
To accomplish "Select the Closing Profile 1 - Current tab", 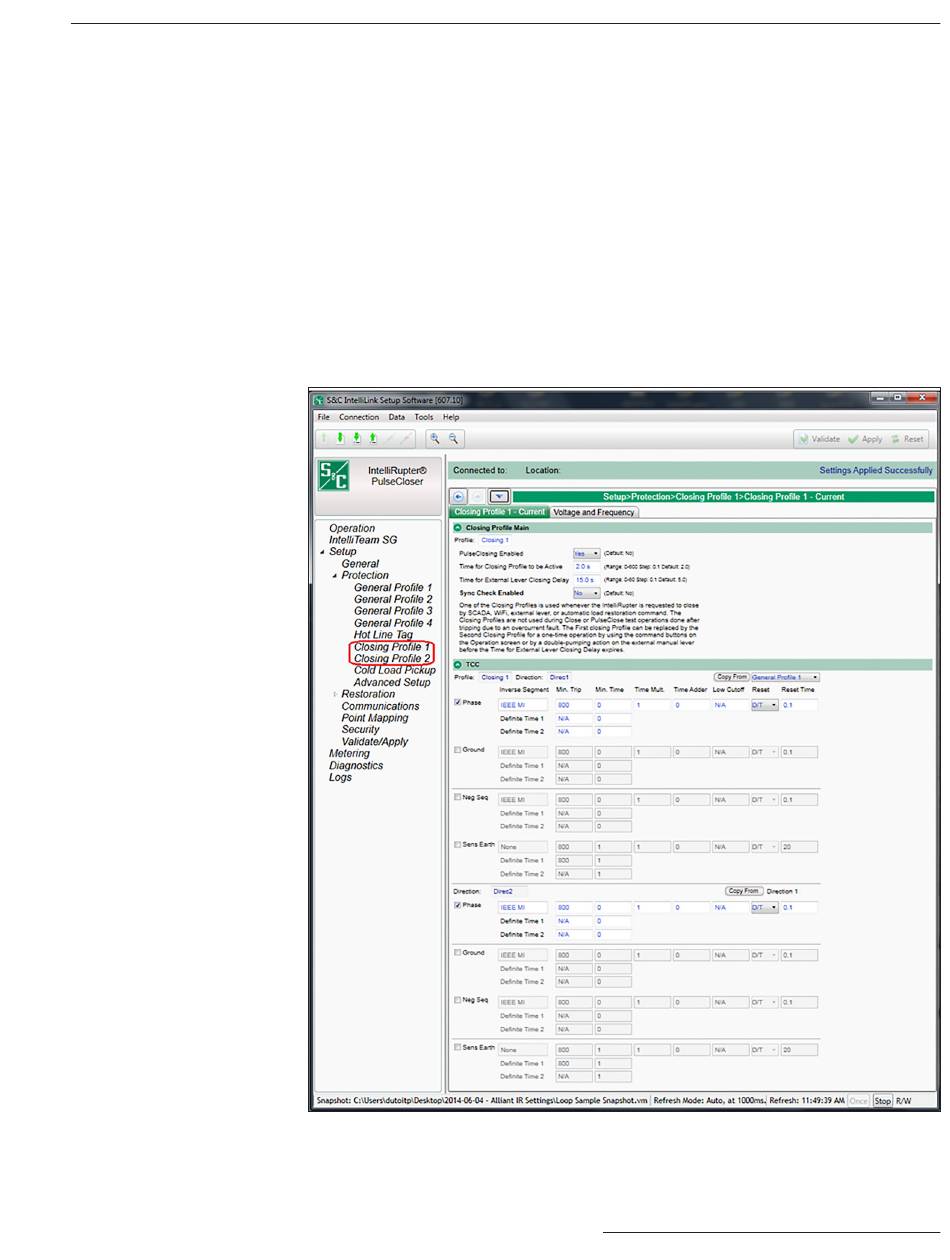I will [500, 512].
